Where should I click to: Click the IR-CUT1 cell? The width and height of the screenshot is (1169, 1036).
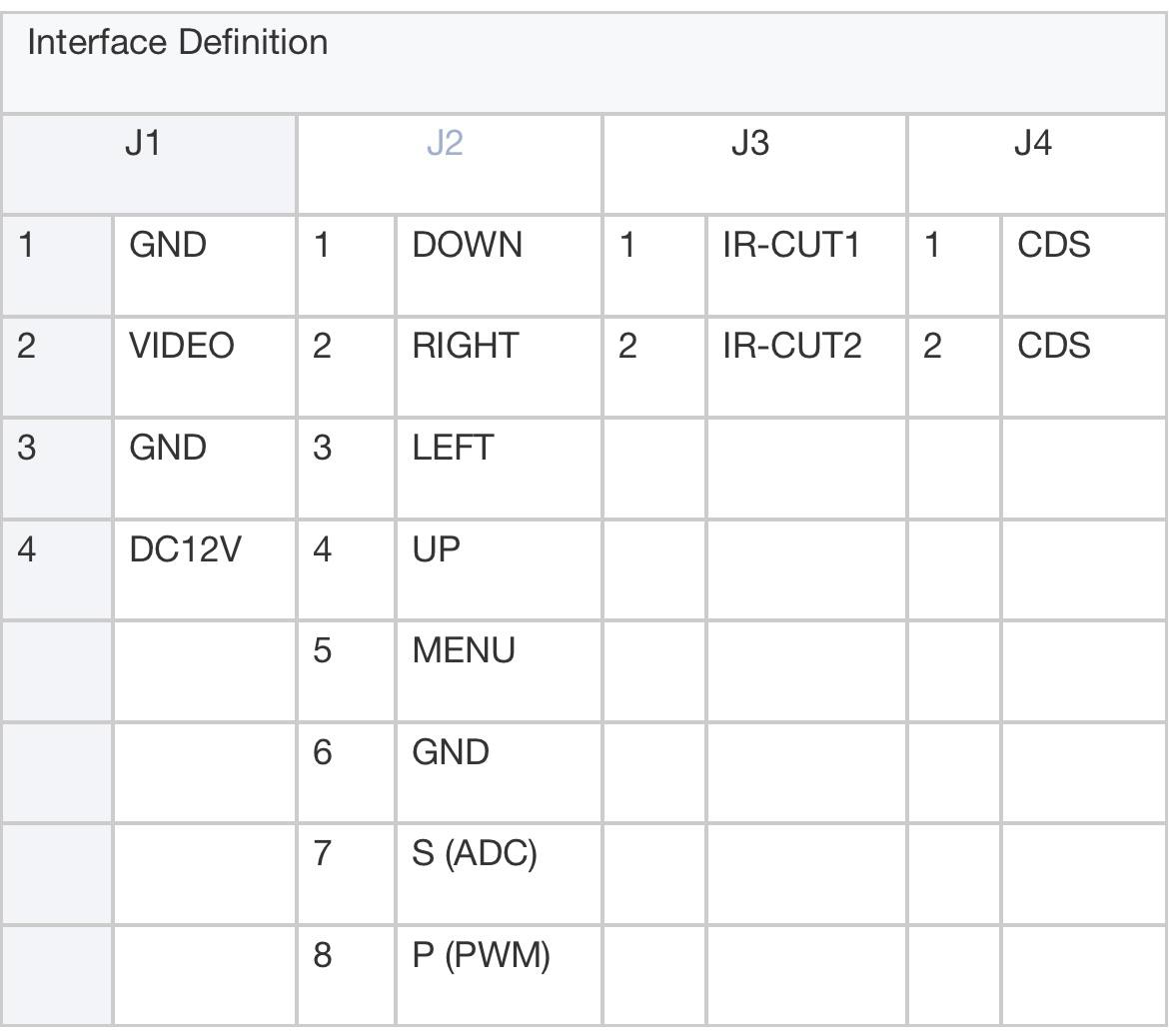pos(806,266)
